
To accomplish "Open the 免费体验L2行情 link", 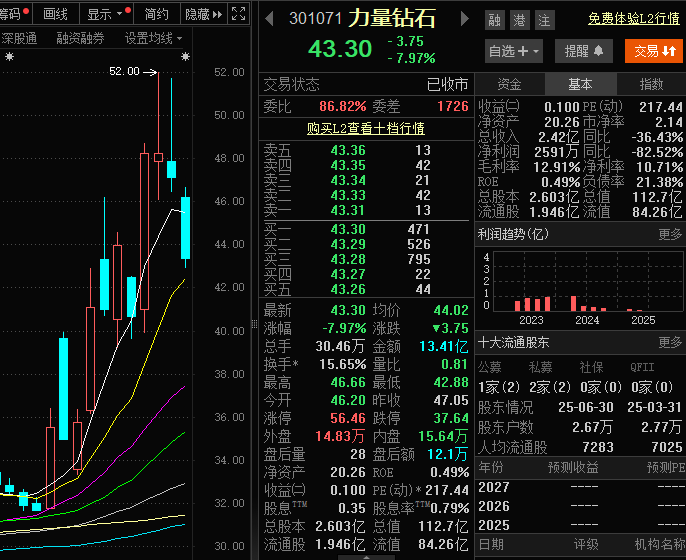I will [x=634, y=18].
